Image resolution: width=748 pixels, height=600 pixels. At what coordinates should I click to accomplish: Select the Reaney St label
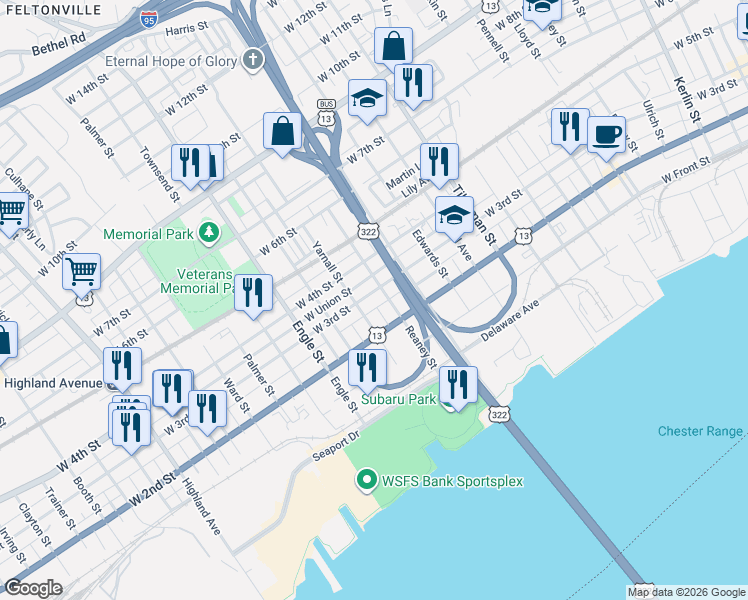click(x=421, y=347)
